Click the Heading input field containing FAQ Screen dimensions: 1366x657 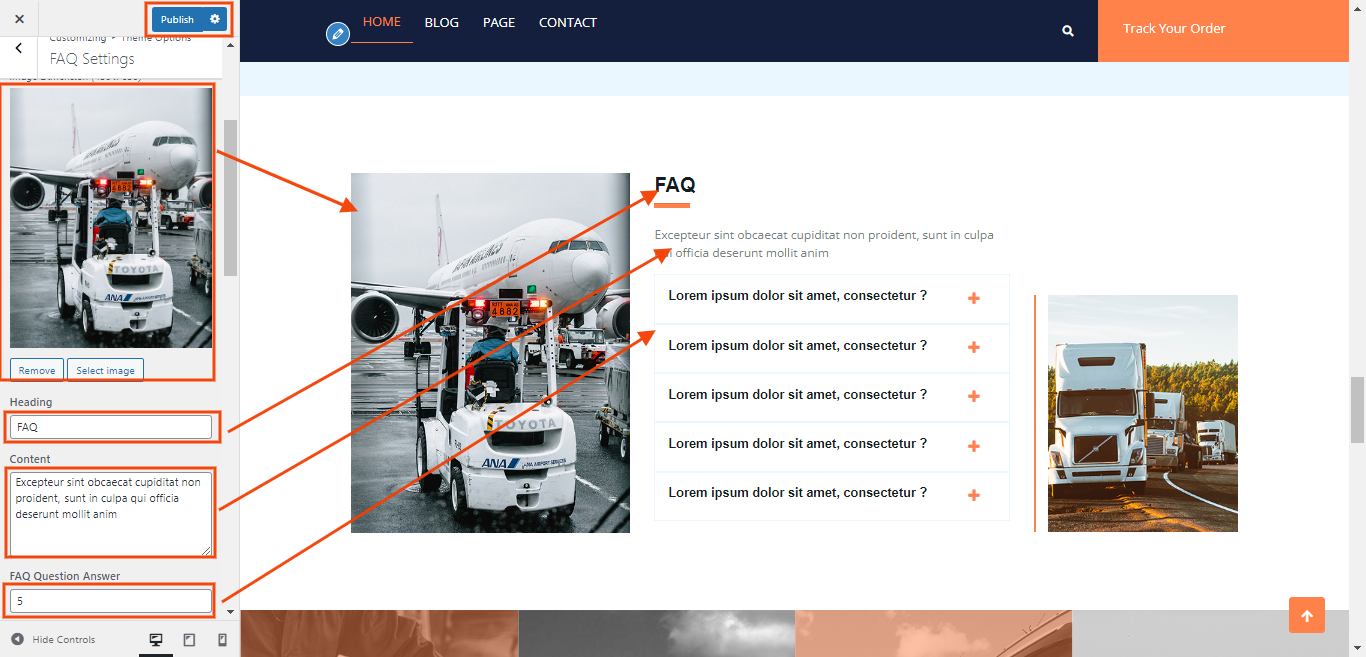111,427
